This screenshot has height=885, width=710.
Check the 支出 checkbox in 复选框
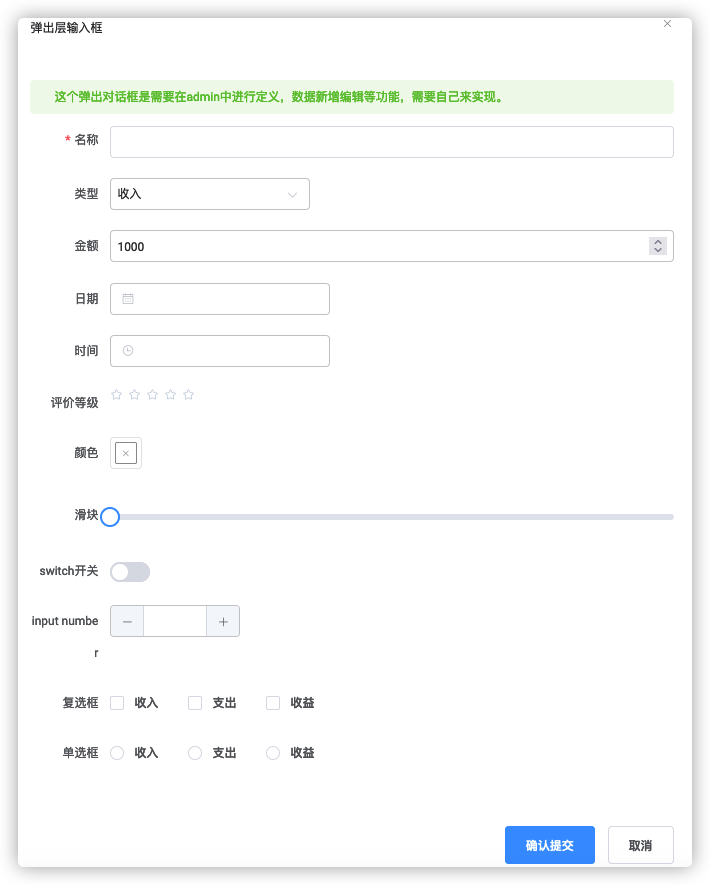coord(195,703)
